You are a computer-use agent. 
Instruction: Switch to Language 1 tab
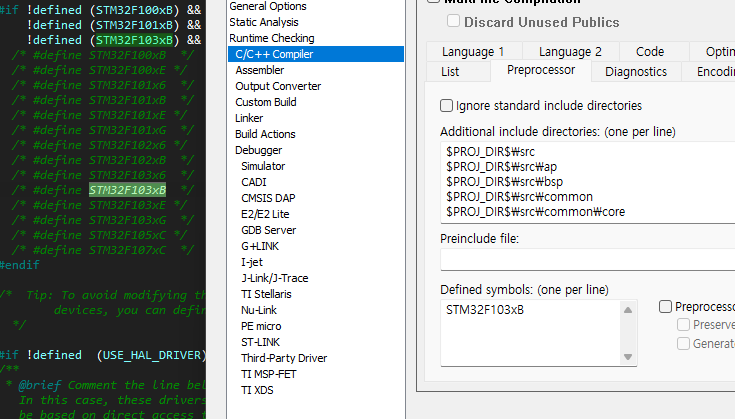click(x=473, y=52)
